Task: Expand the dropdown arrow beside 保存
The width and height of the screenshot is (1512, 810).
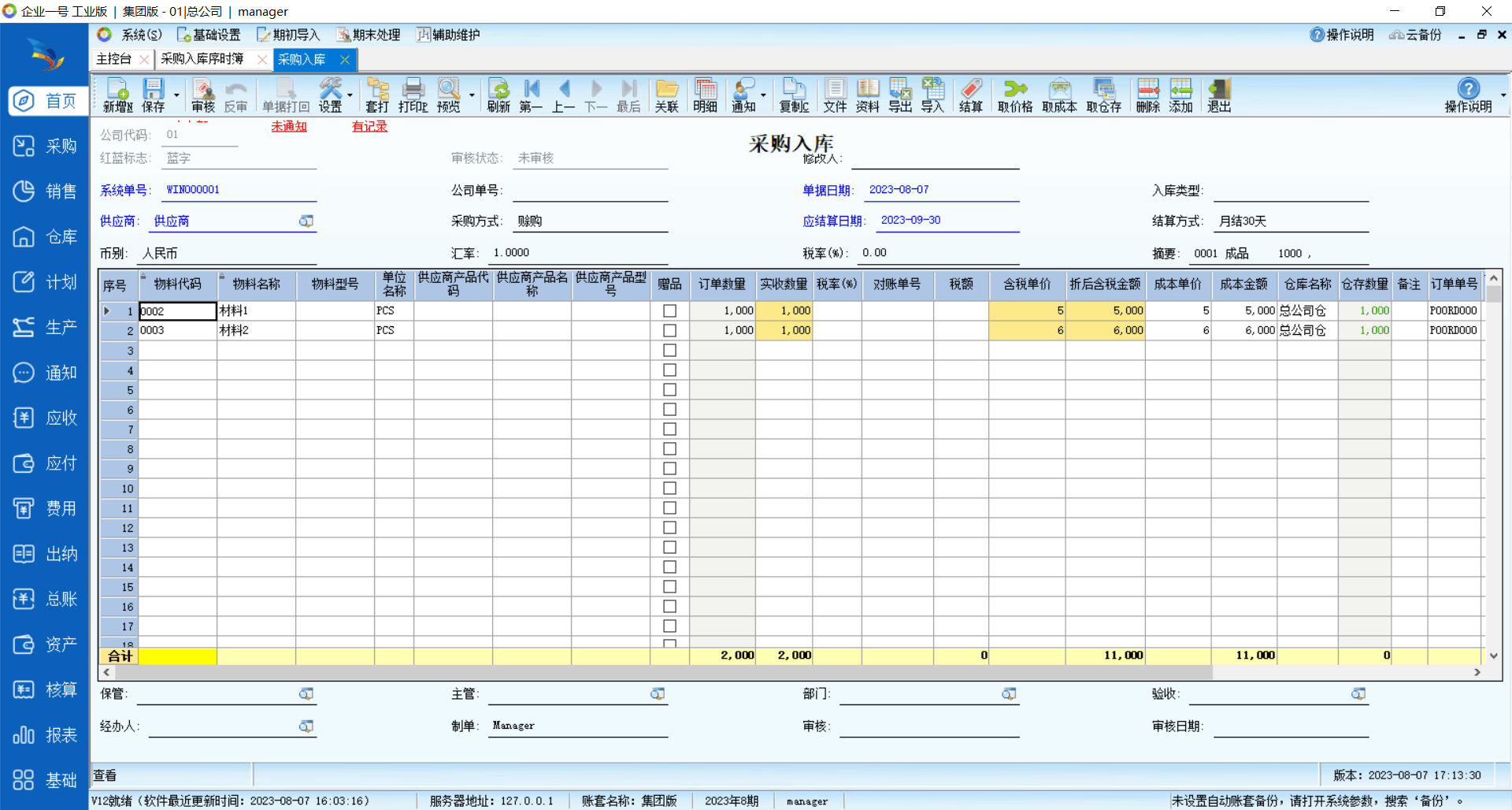Action: pyautogui.click(x=176, y=95)
